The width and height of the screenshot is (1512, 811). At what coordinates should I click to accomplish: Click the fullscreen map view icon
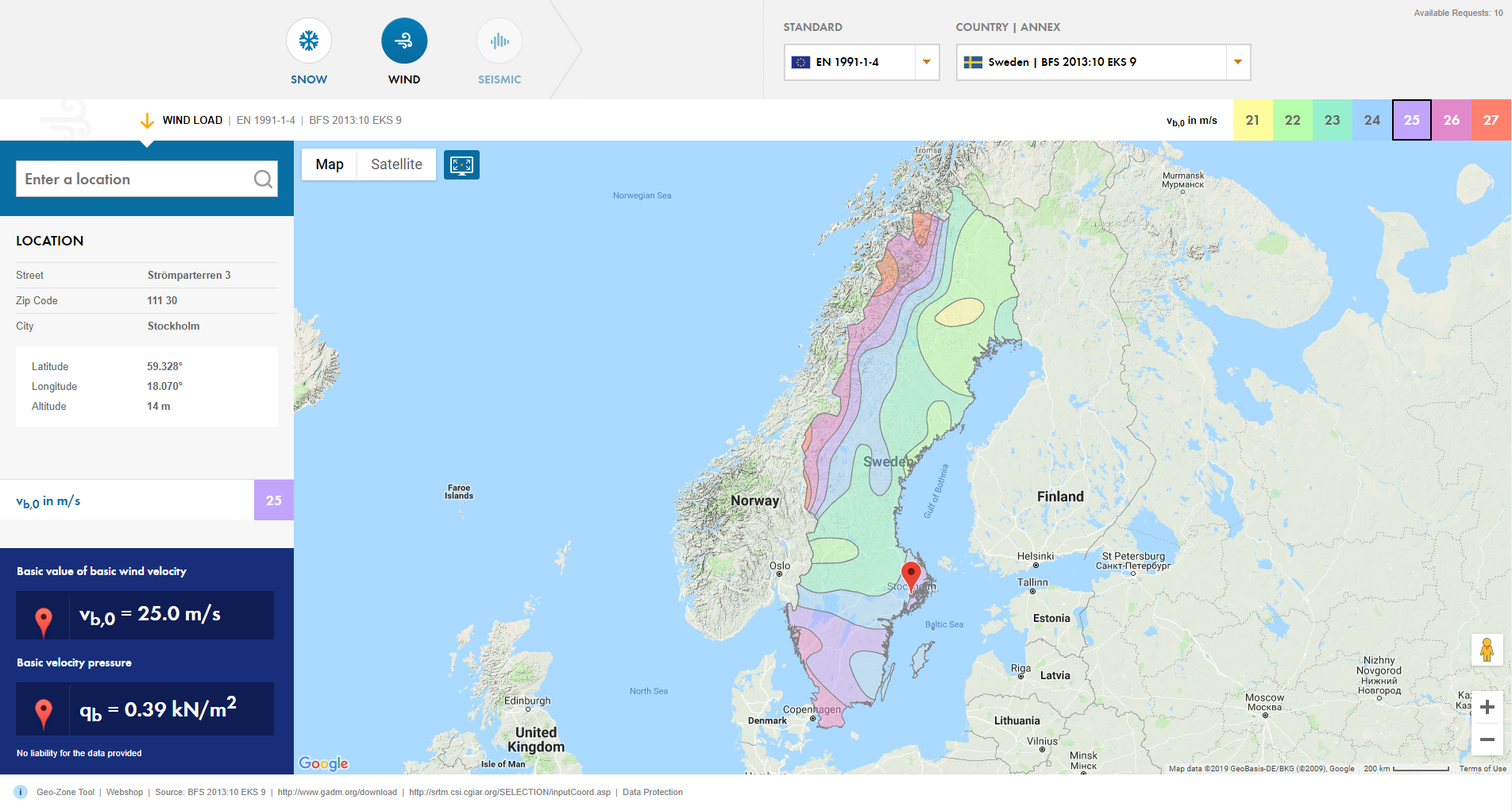[461, 164]
